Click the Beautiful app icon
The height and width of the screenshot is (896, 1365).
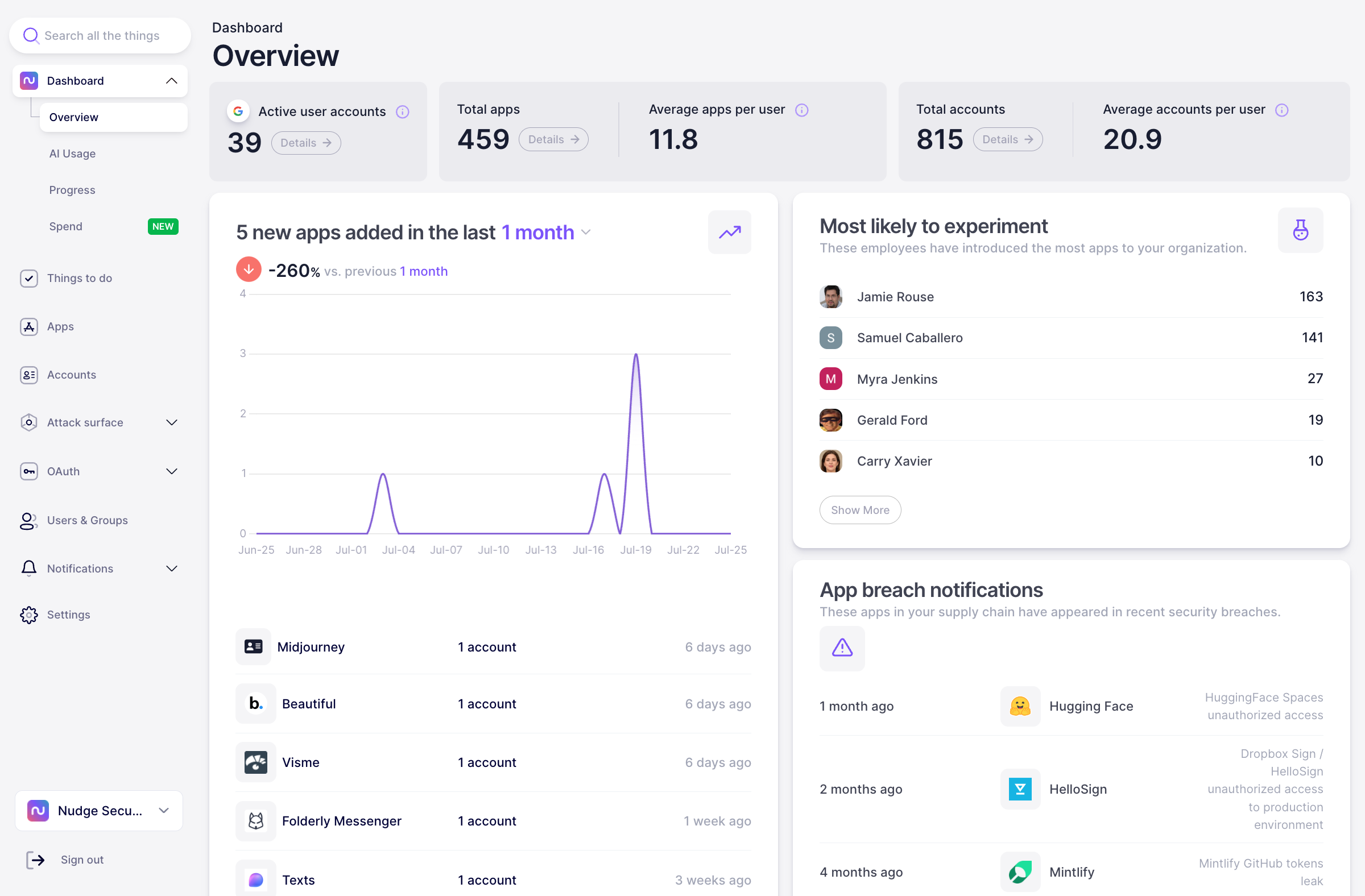(256, 703)
